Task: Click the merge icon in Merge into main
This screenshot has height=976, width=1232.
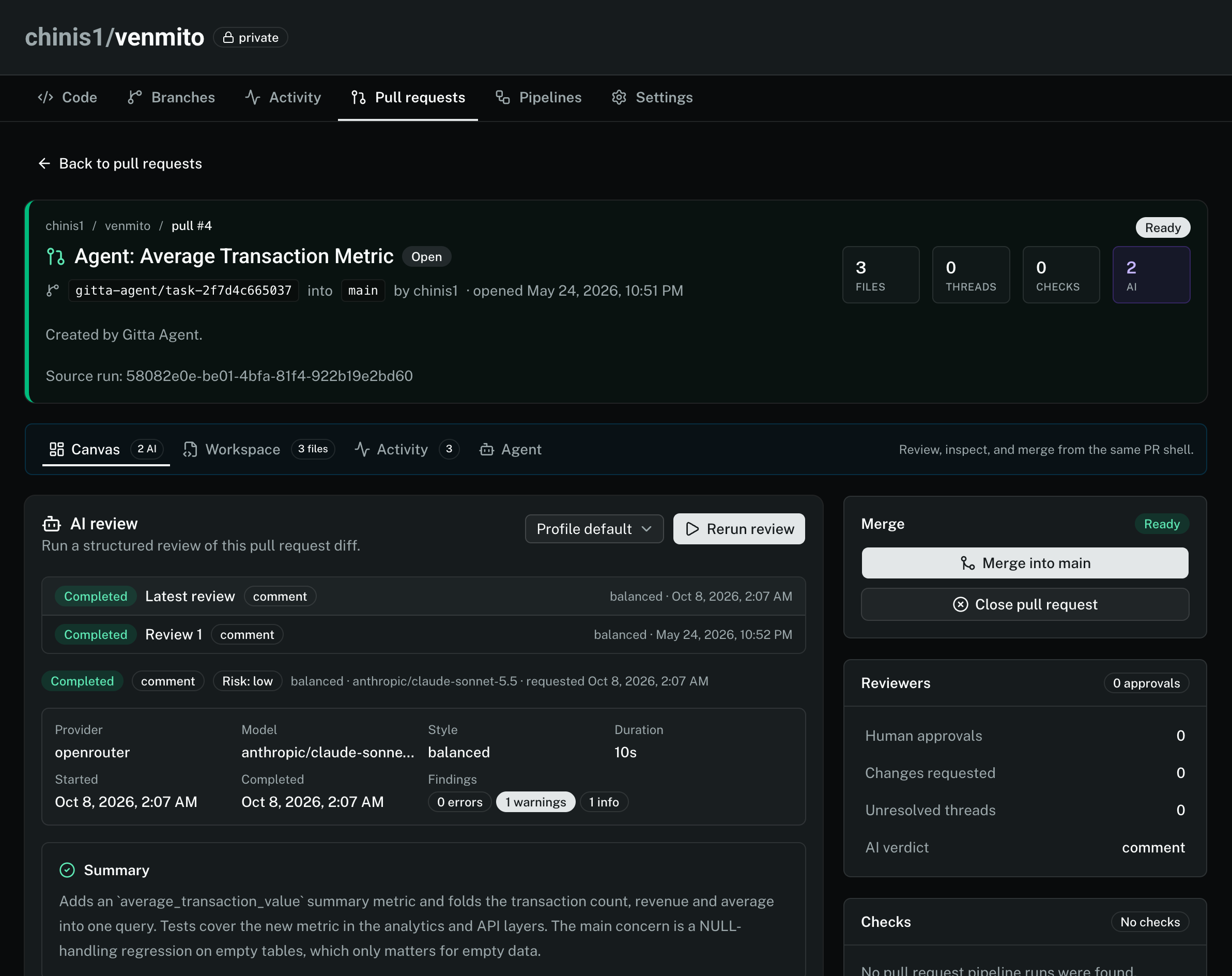Action: click(967, 563)
